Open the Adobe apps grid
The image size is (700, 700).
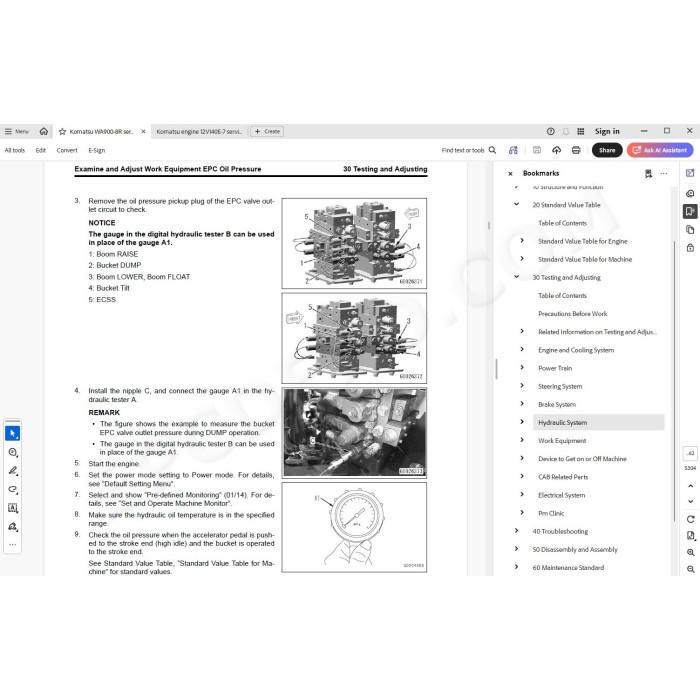[x=580, y=131]
